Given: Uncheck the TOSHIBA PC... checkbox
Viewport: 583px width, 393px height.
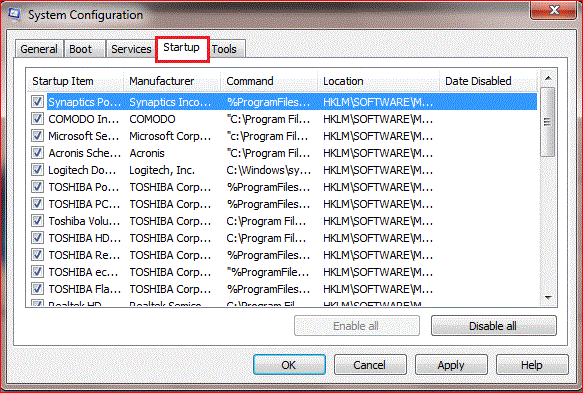Looking at the screenshot, I should 37,204.
